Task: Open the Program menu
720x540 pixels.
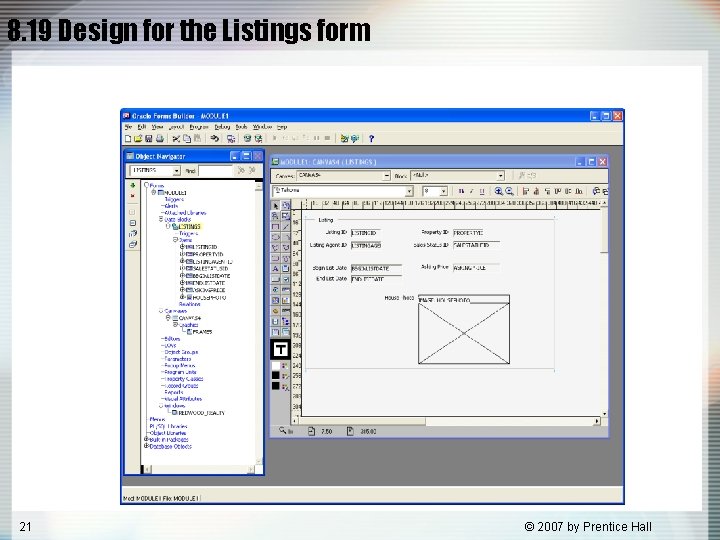Action: tap(199, 127)
